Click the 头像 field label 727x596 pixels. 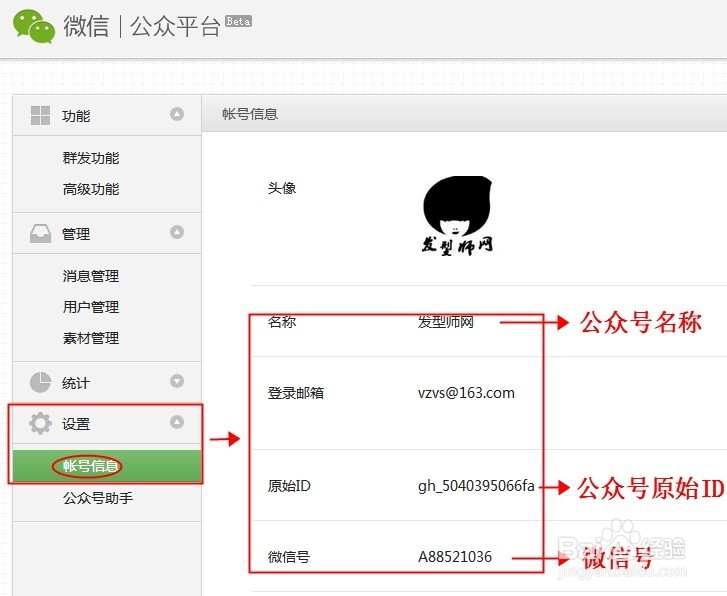coord(282,188)
